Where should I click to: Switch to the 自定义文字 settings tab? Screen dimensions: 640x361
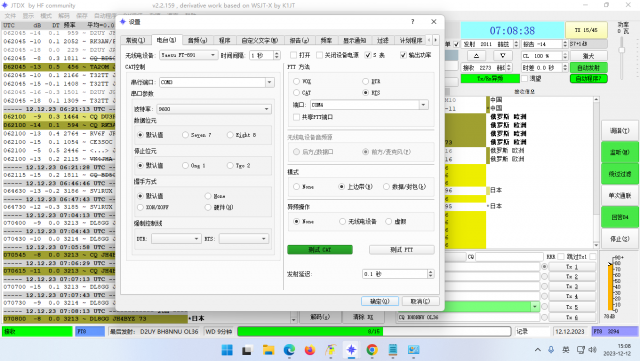pyautogui.click(x=260, y=40)
